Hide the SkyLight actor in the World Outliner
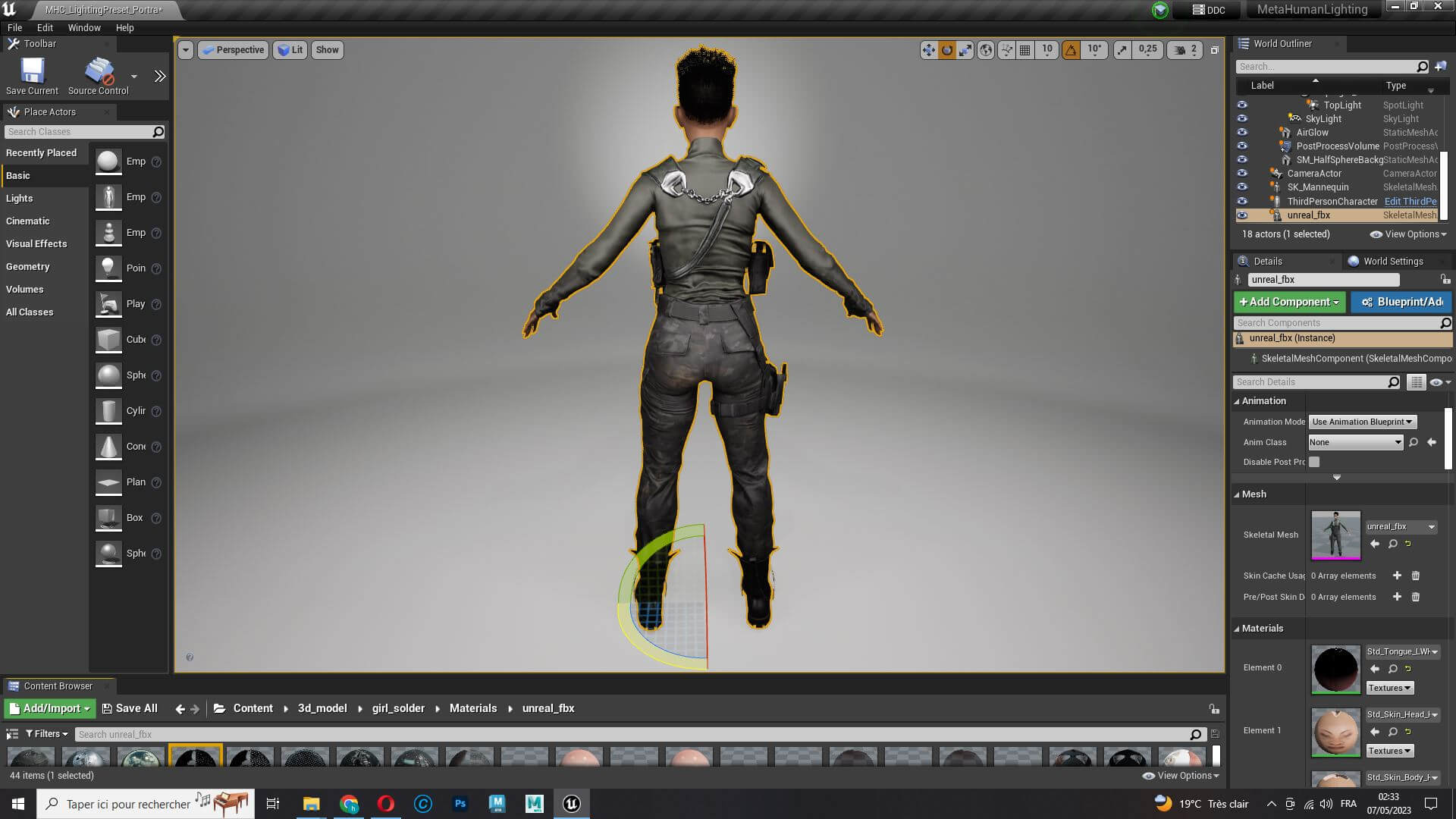 point(1242,118)
